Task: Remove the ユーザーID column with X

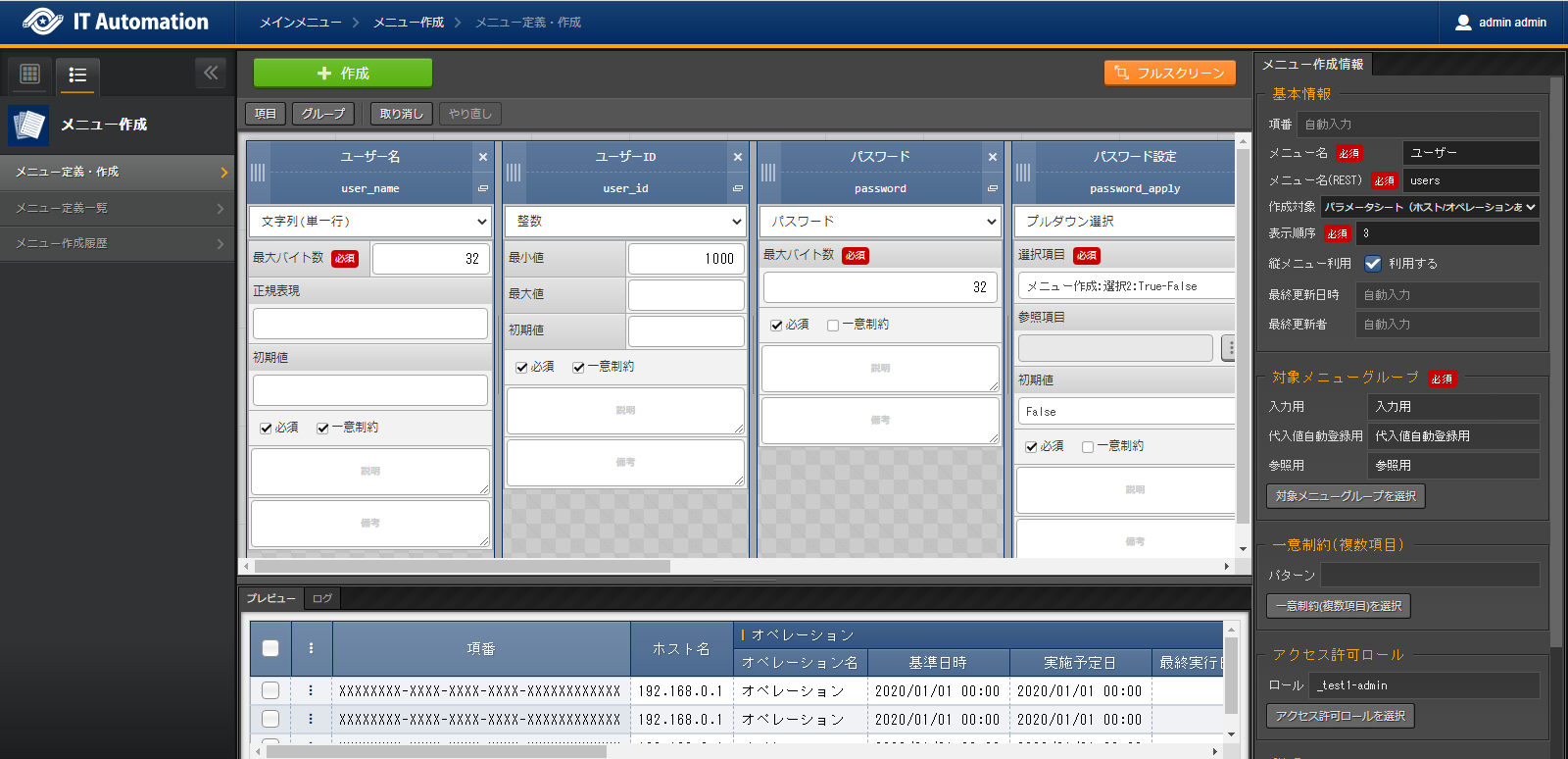Action: click(x=738, y=157)
